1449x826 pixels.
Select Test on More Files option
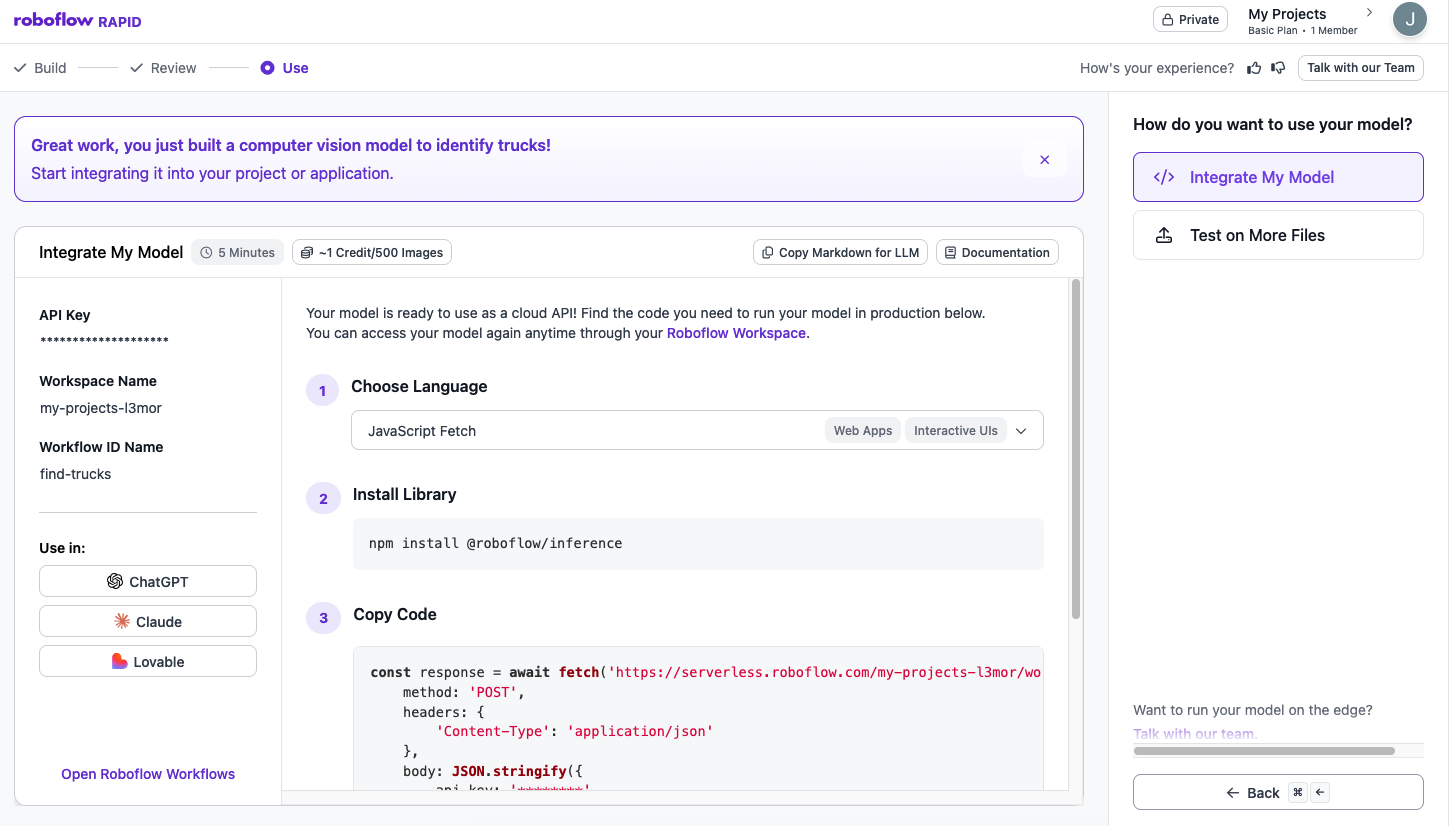tap(1277, 235)
